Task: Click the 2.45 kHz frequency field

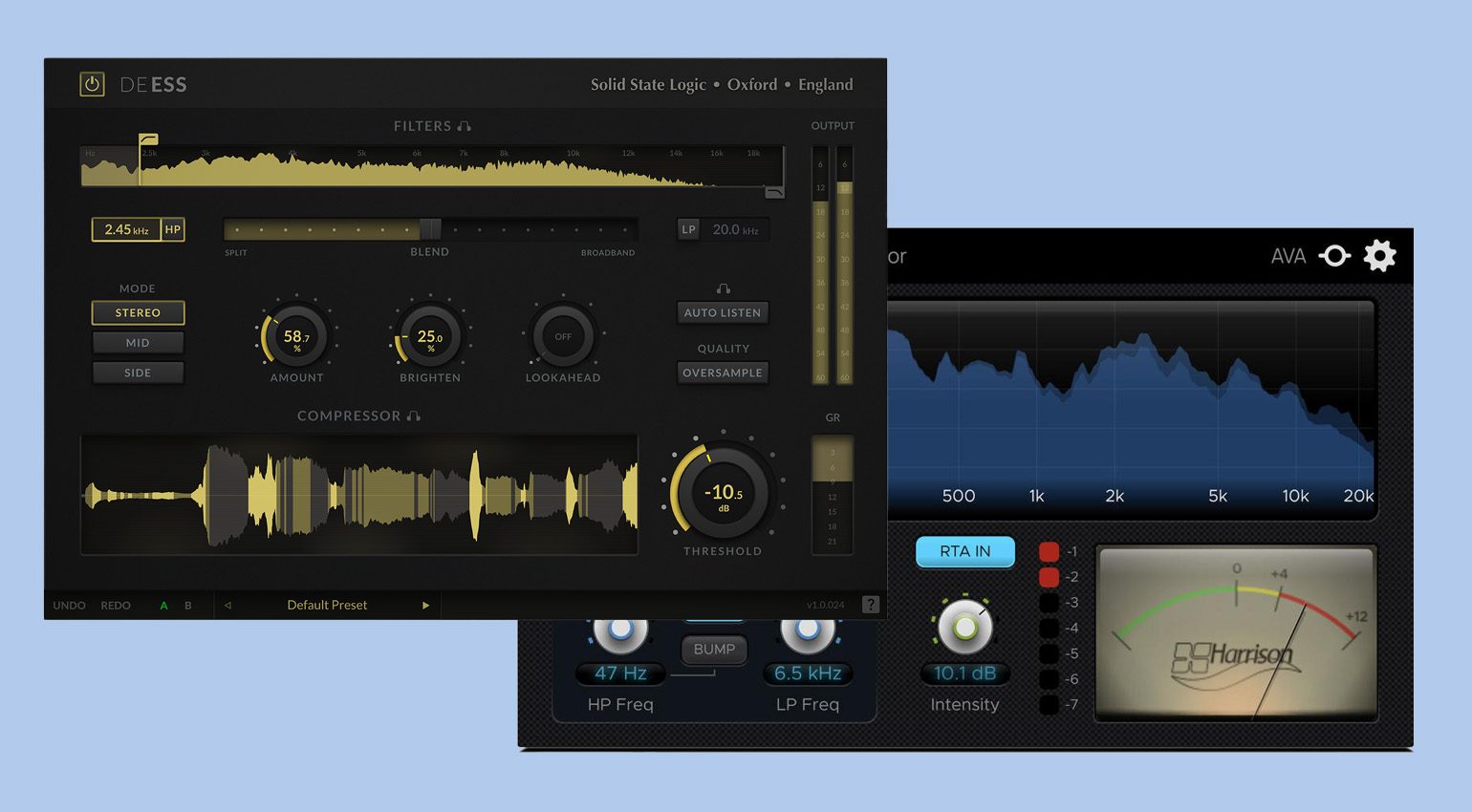Action: click(126, 229)
